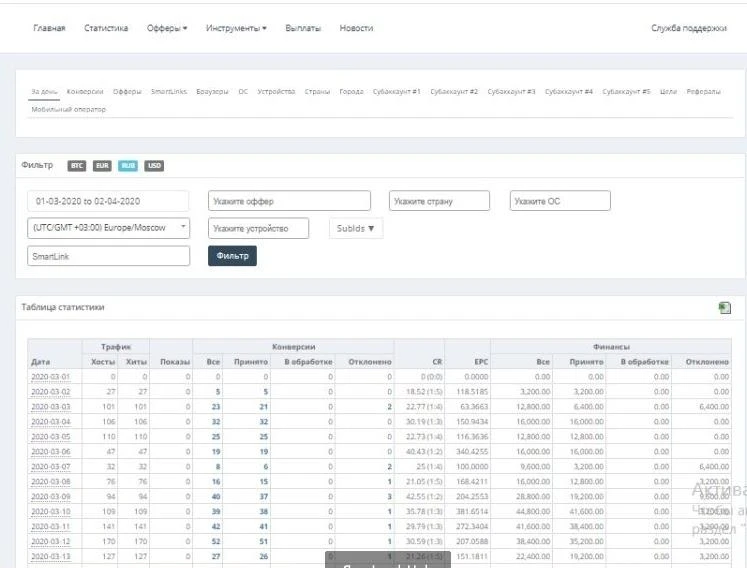
Task: Focus the Укажите устройство field
Action: (x=258, y=229)
